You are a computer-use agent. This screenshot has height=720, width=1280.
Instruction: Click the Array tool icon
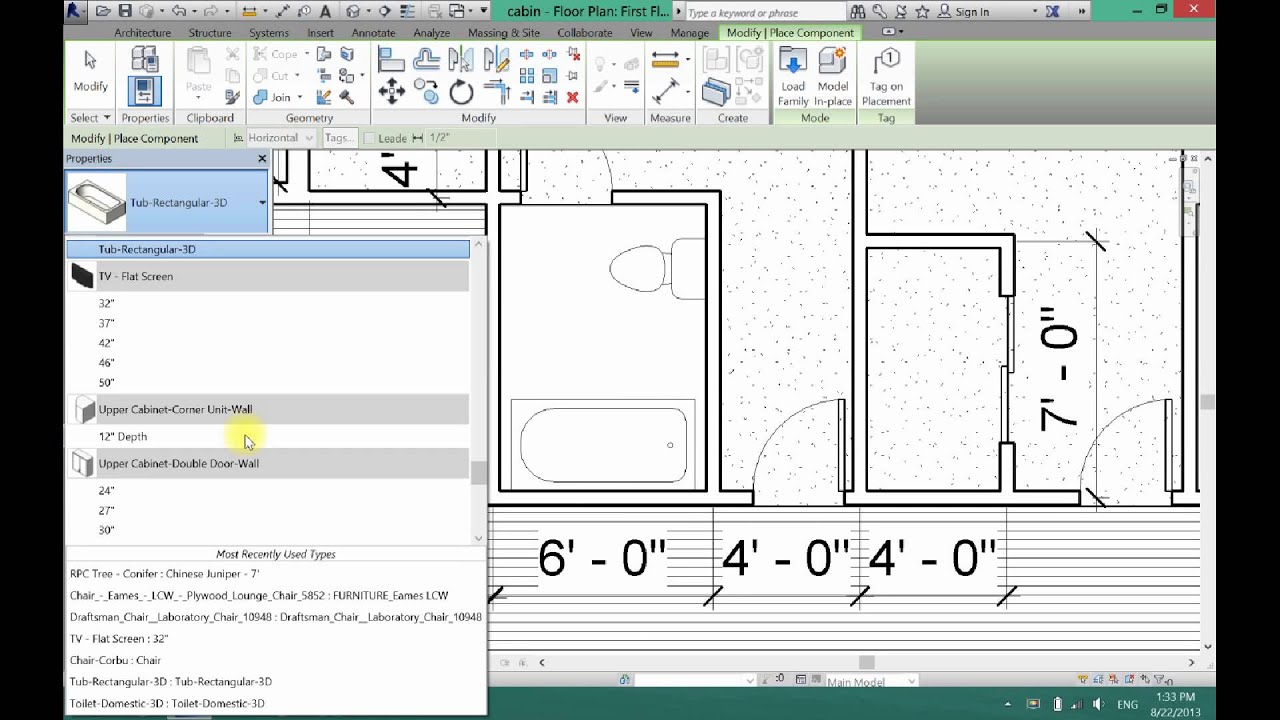tap(527, 76)
